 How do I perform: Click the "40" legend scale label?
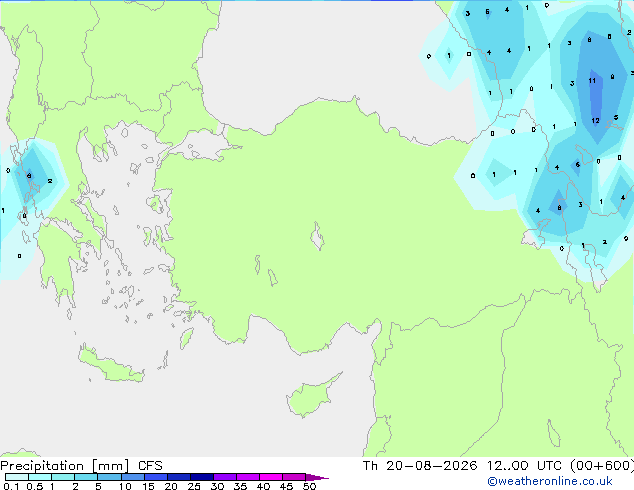point(263,486)
